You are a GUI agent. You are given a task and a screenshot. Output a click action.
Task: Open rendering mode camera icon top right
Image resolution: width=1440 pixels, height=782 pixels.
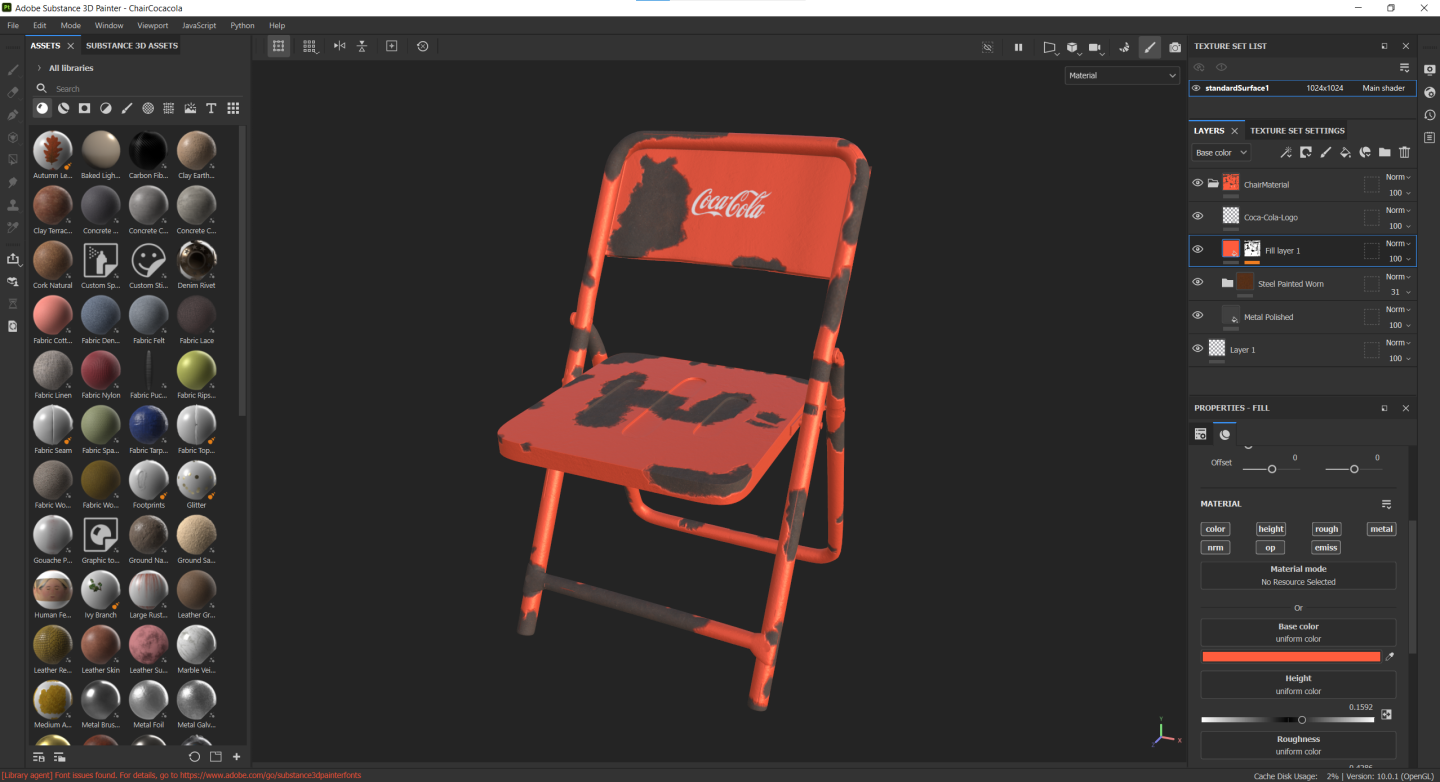(x=1174, y=47)
